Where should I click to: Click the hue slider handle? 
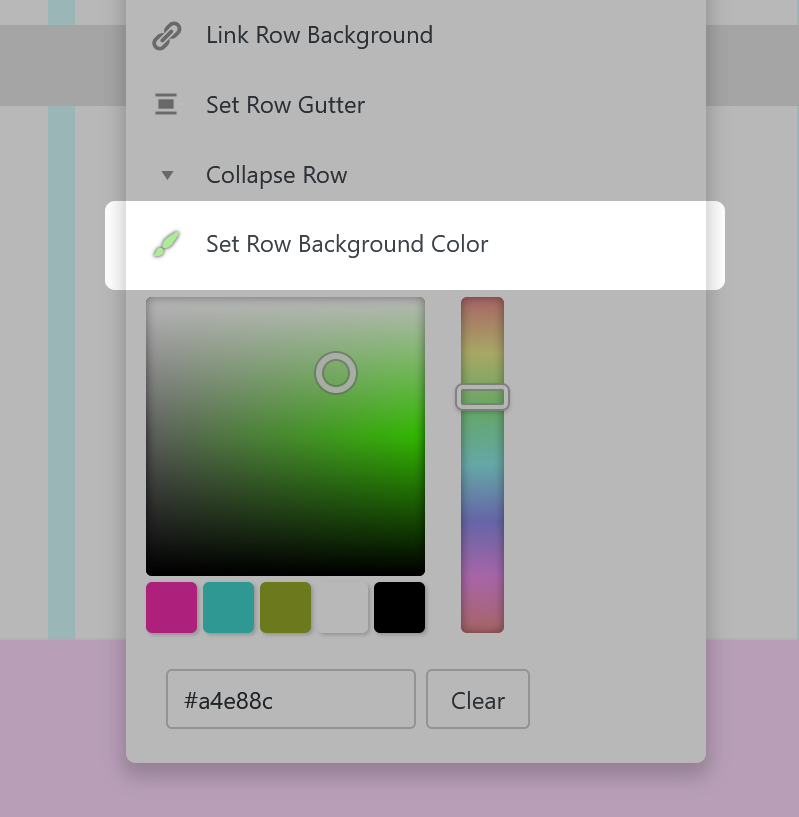tap(482, 397)
